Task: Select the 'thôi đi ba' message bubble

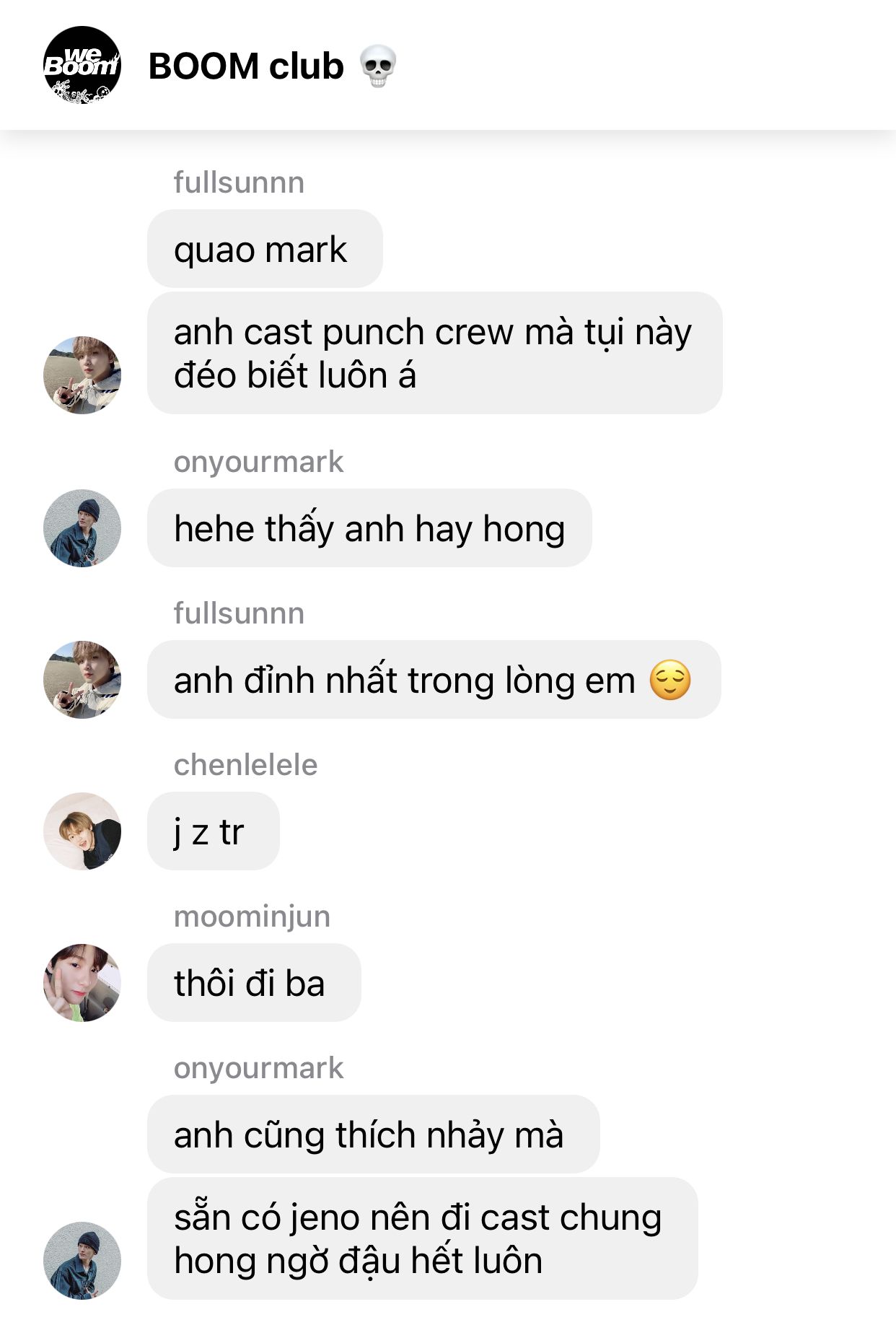Action: (x=254, y=983)
